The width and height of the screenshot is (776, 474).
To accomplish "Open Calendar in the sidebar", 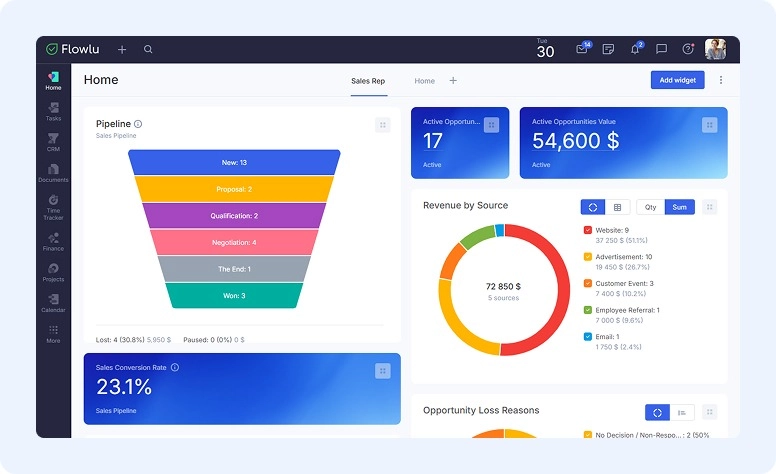I will [x=53, y=303].
